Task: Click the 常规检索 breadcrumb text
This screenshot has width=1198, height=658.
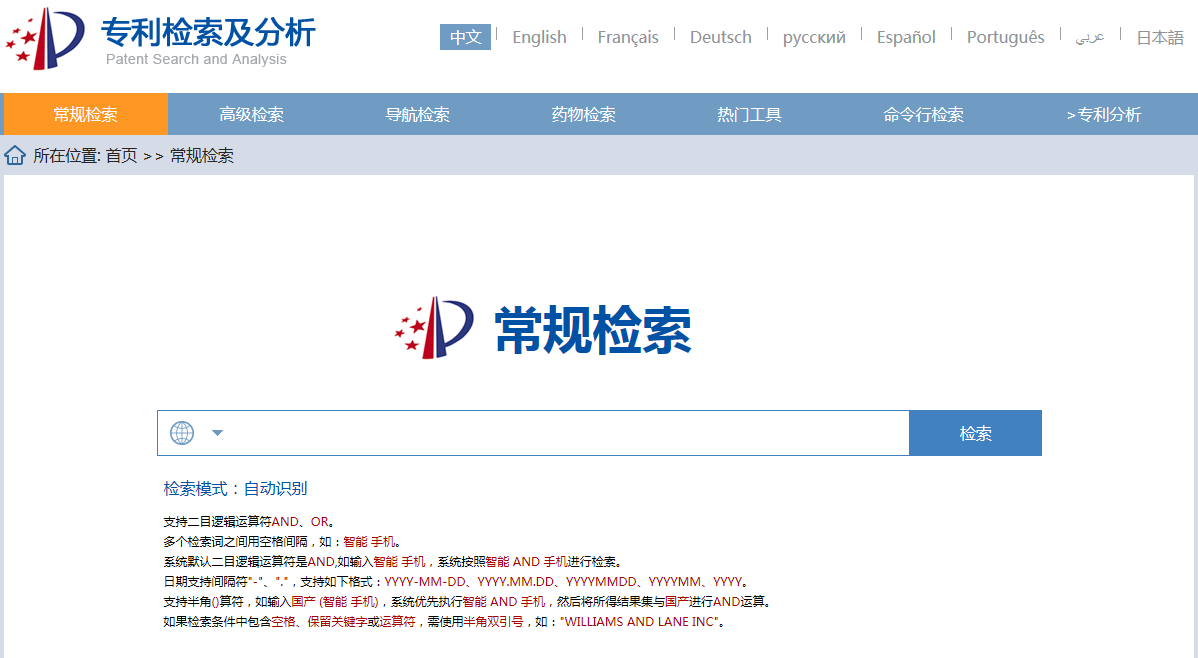Action: pos(202,156)
